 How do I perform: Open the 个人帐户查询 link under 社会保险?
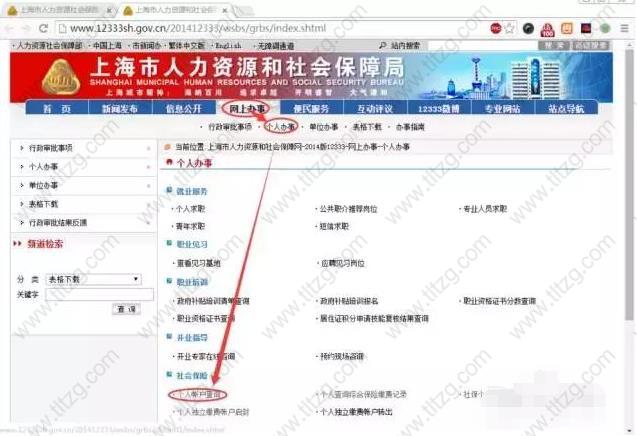click(x=199, y=394)
